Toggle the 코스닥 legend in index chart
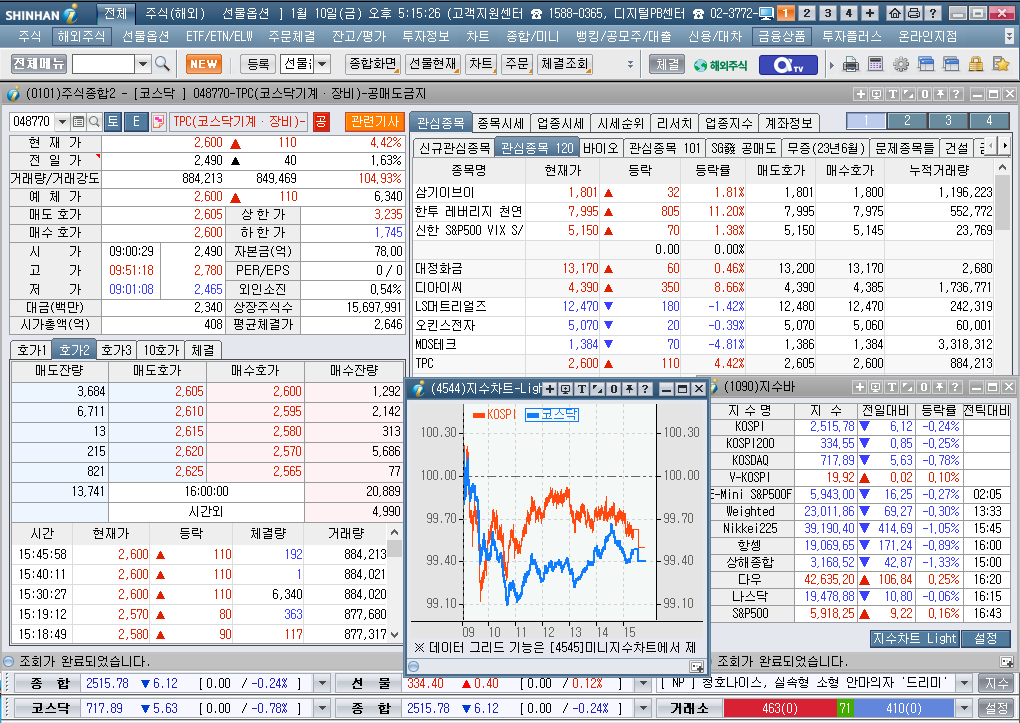Image resolution: width=1020 pixels, height=723 pixels. (552, 415)
